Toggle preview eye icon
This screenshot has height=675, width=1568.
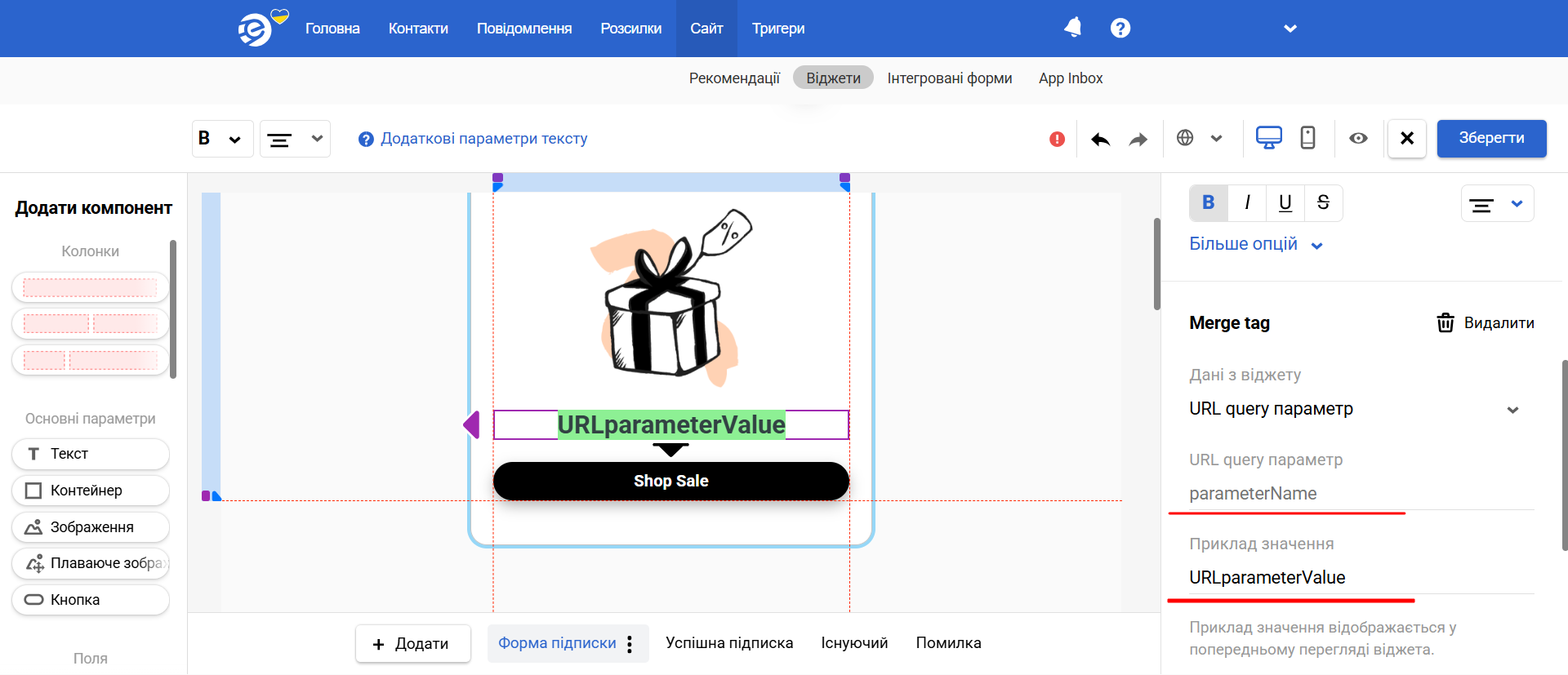pyautogui.click(x=1358, y=138)
